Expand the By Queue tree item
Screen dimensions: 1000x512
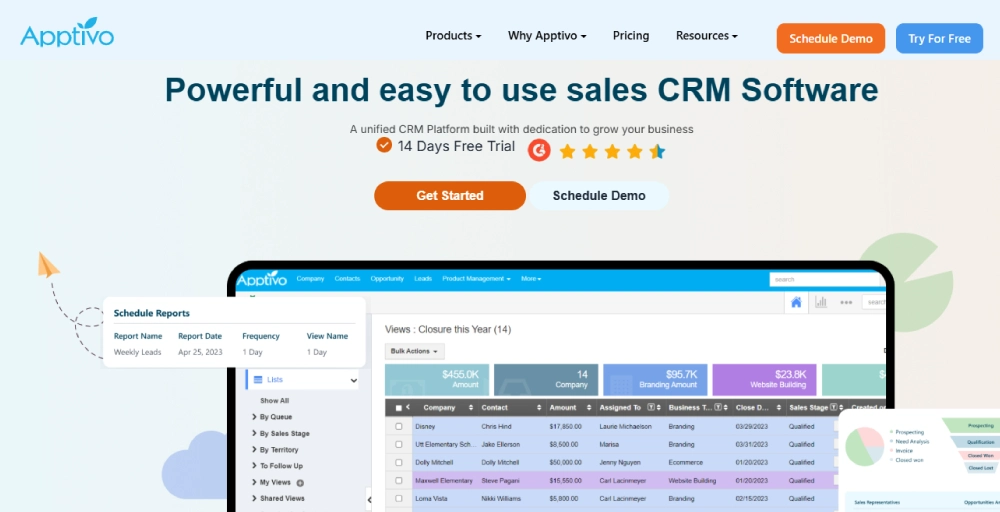point(254,417)
